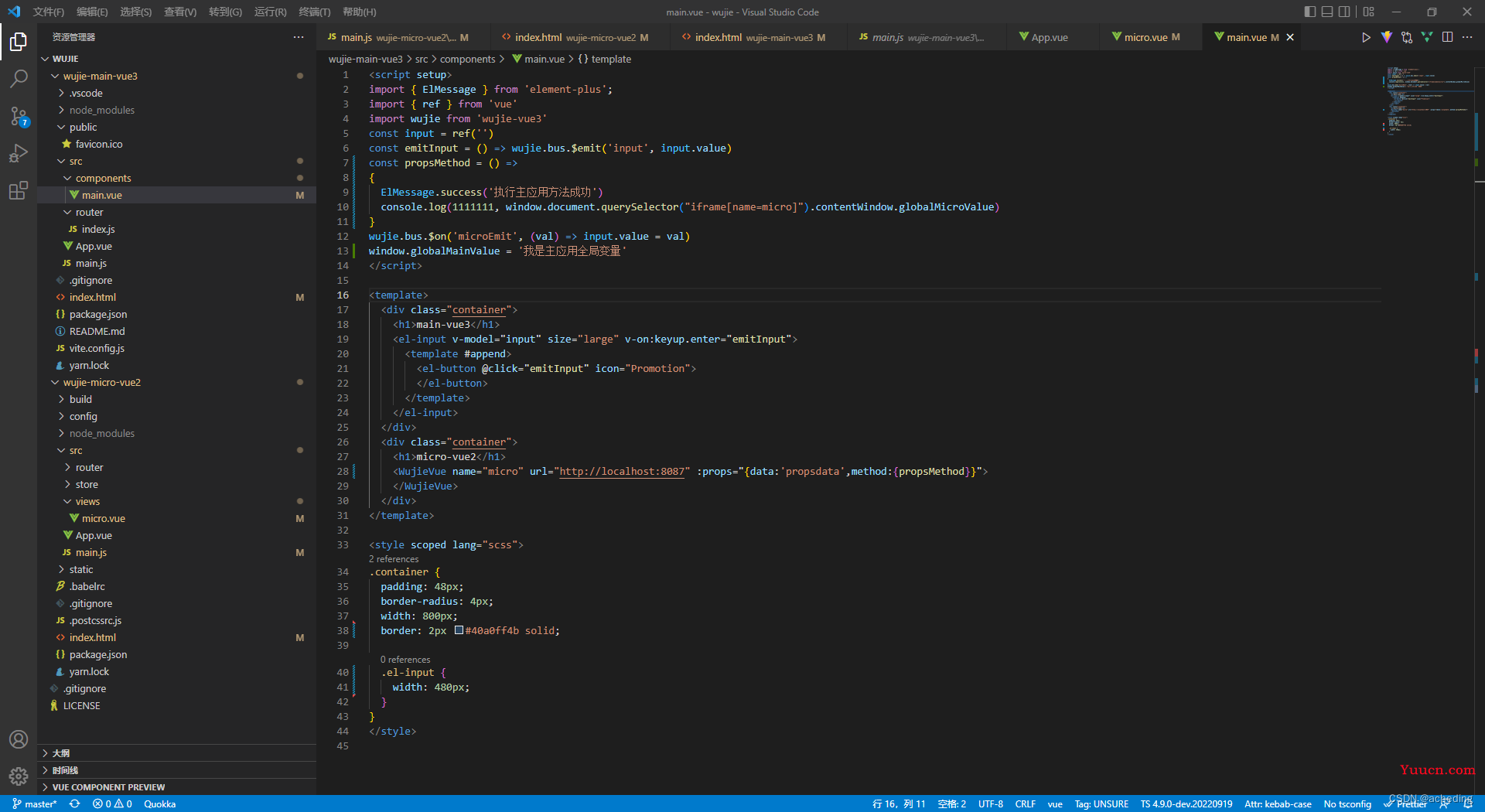Collapse the views folder
The height and width of the screenshot is (812, 1485).
point(67,501)
